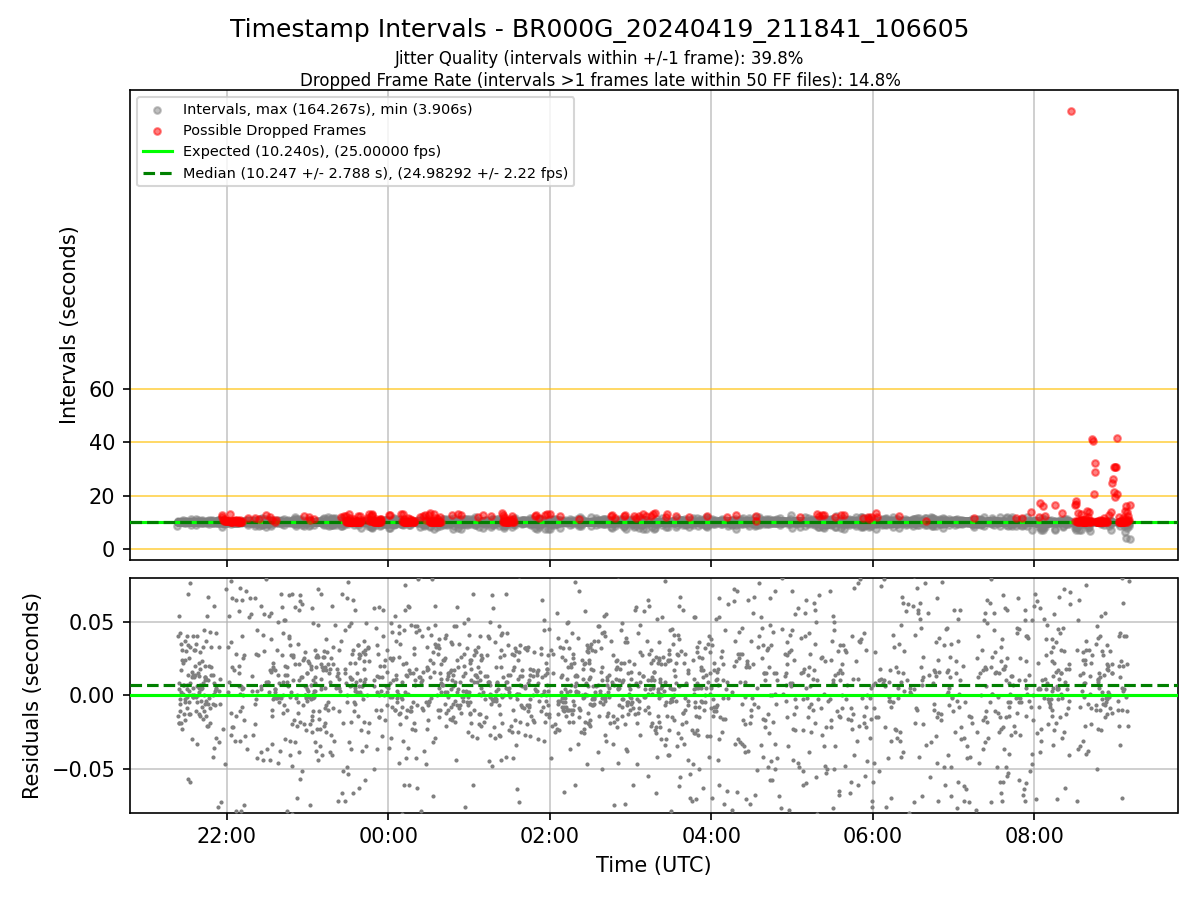Click the 'Intervals (seconds)' y-axis label
This screenshot has width=1200, height=900.
(x=68, y=325)
